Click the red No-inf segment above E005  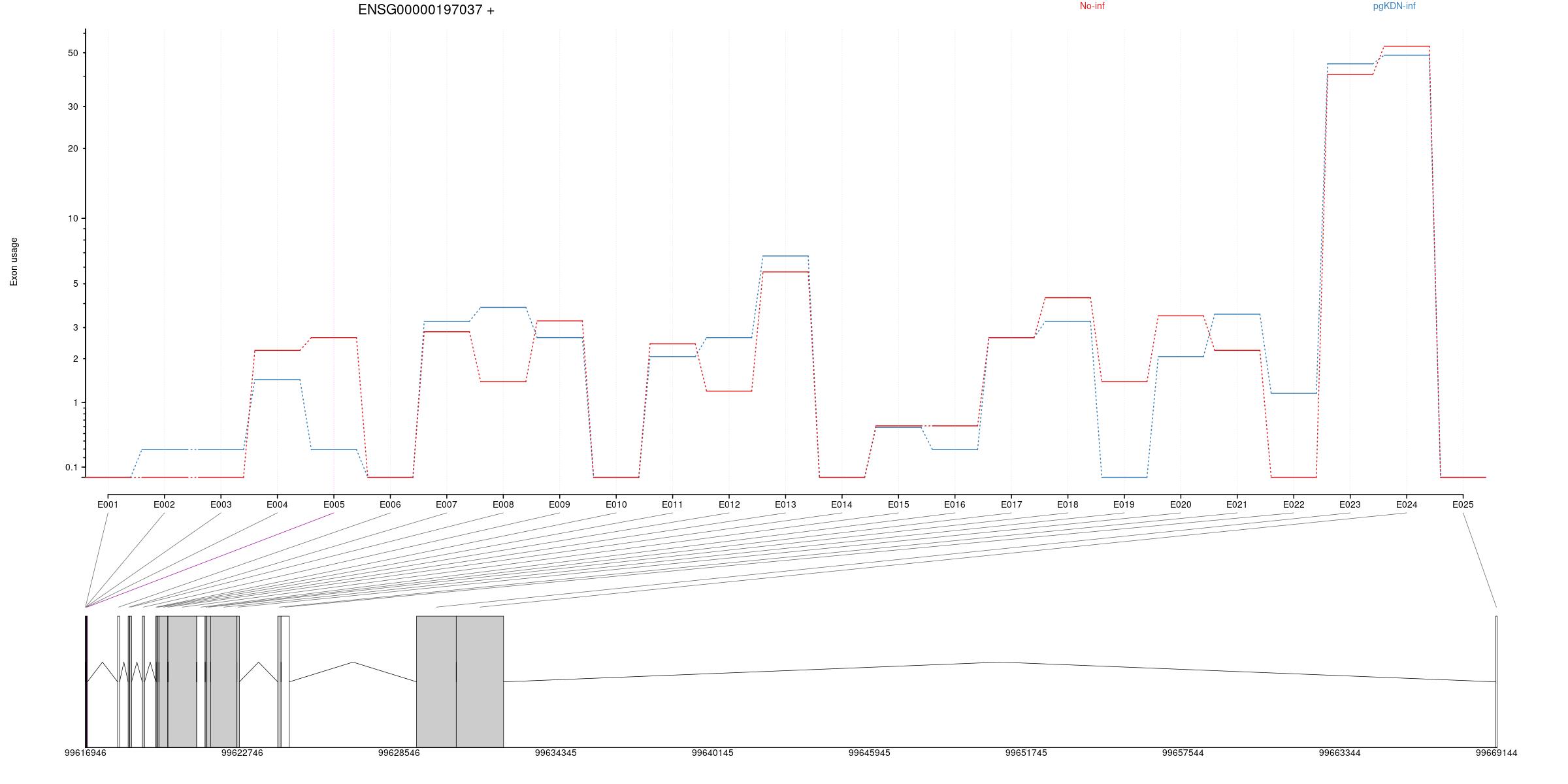point(334,338)
